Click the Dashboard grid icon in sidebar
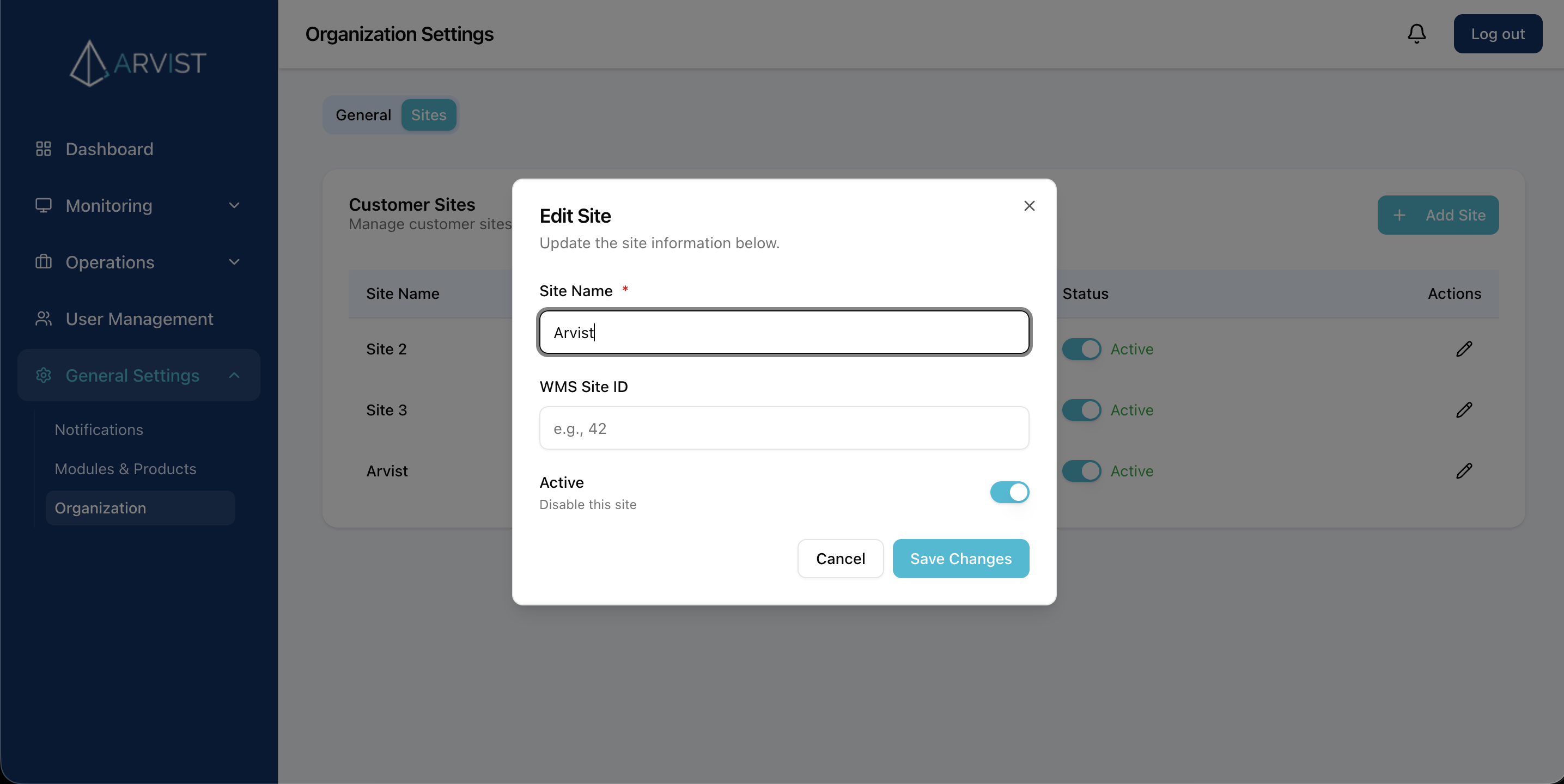Screen dimensions: 1564x784 point(43,149)
